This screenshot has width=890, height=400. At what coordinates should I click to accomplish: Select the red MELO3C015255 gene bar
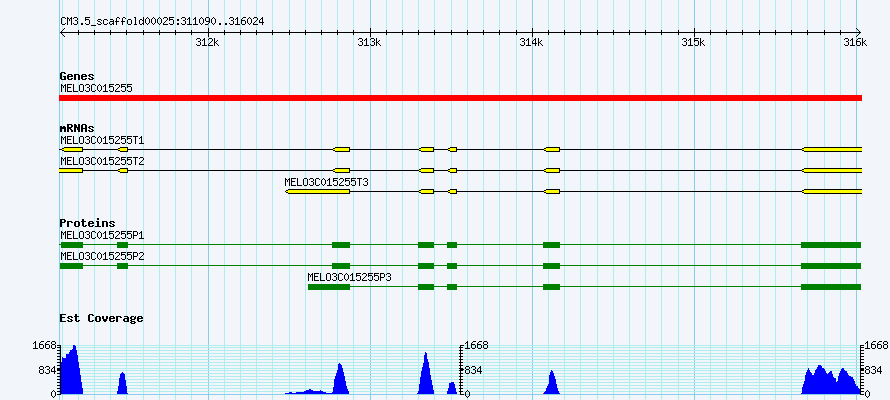(x=460, y=98)
